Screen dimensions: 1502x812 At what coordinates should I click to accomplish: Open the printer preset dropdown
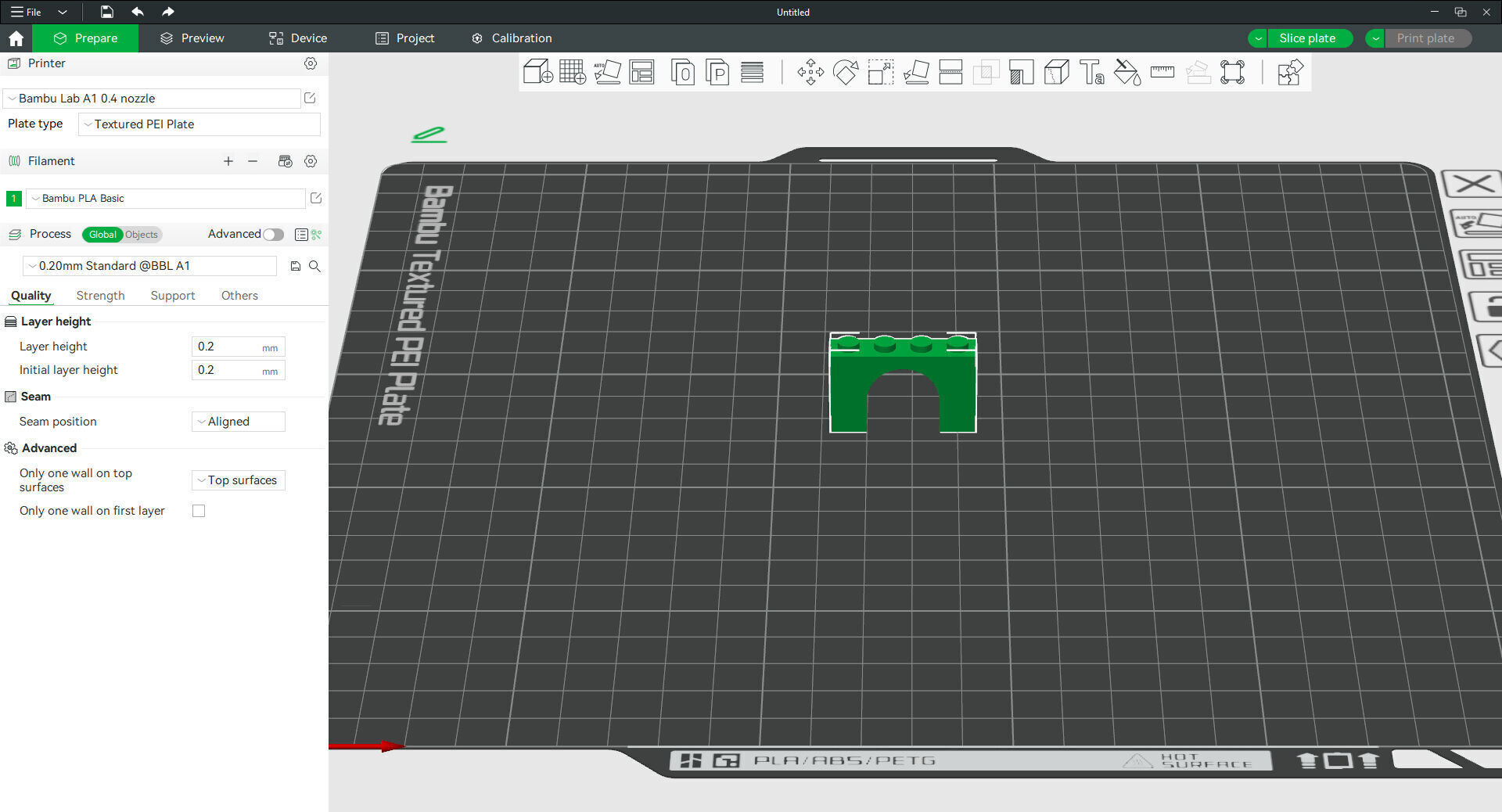[x=152, y=99]
